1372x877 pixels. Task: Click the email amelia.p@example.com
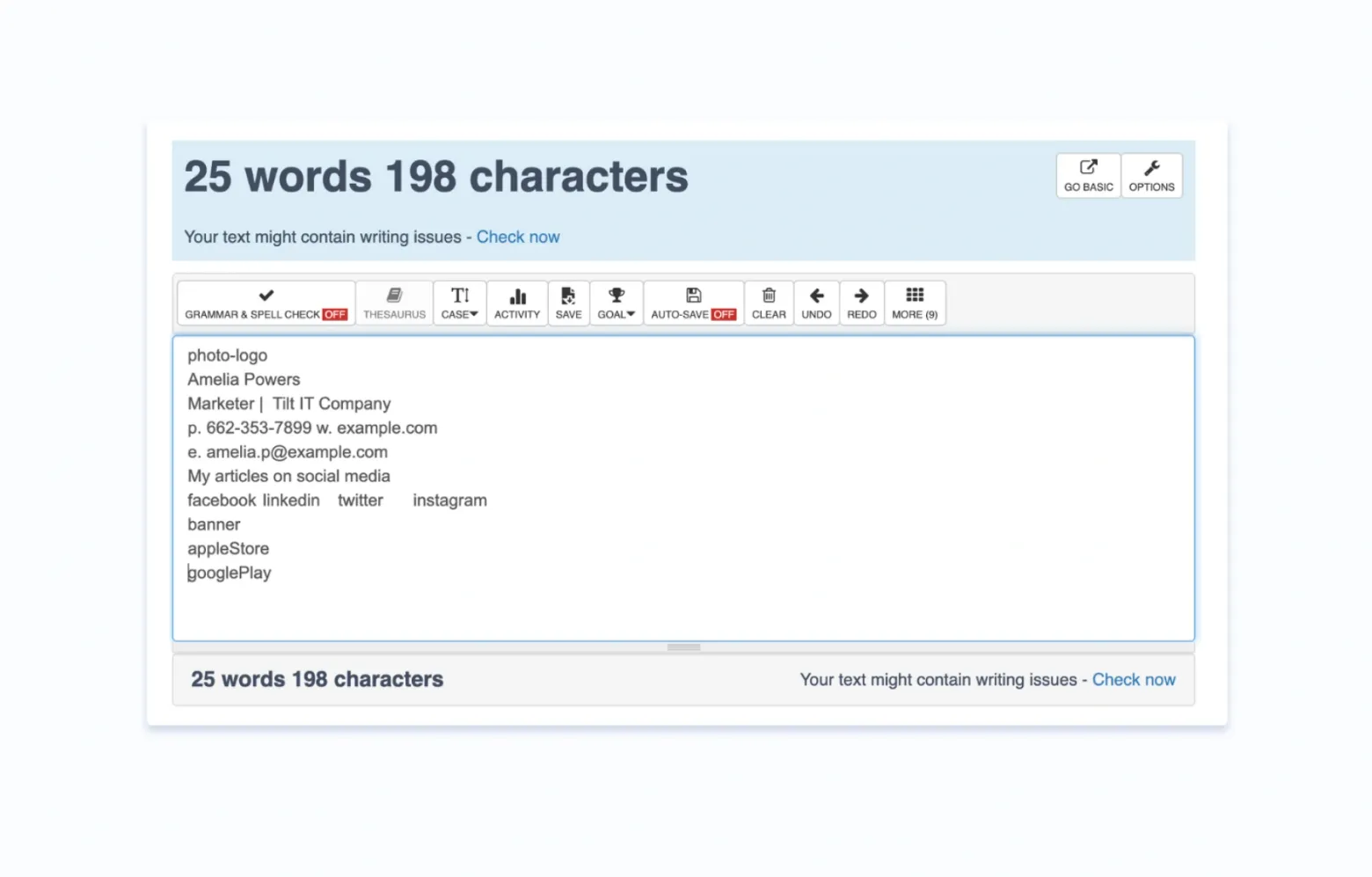click(x=297, y=452)
